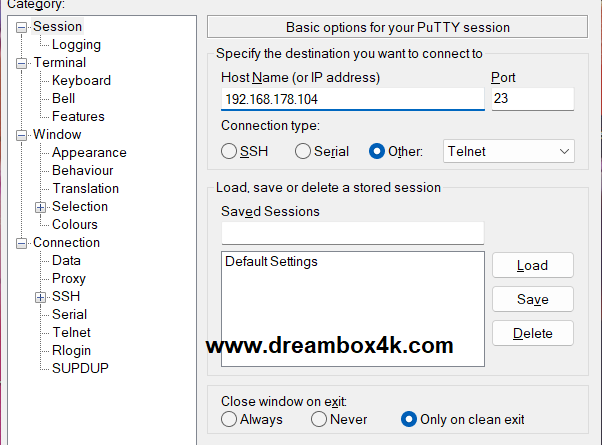Open the Bell category

coord(63,99)
